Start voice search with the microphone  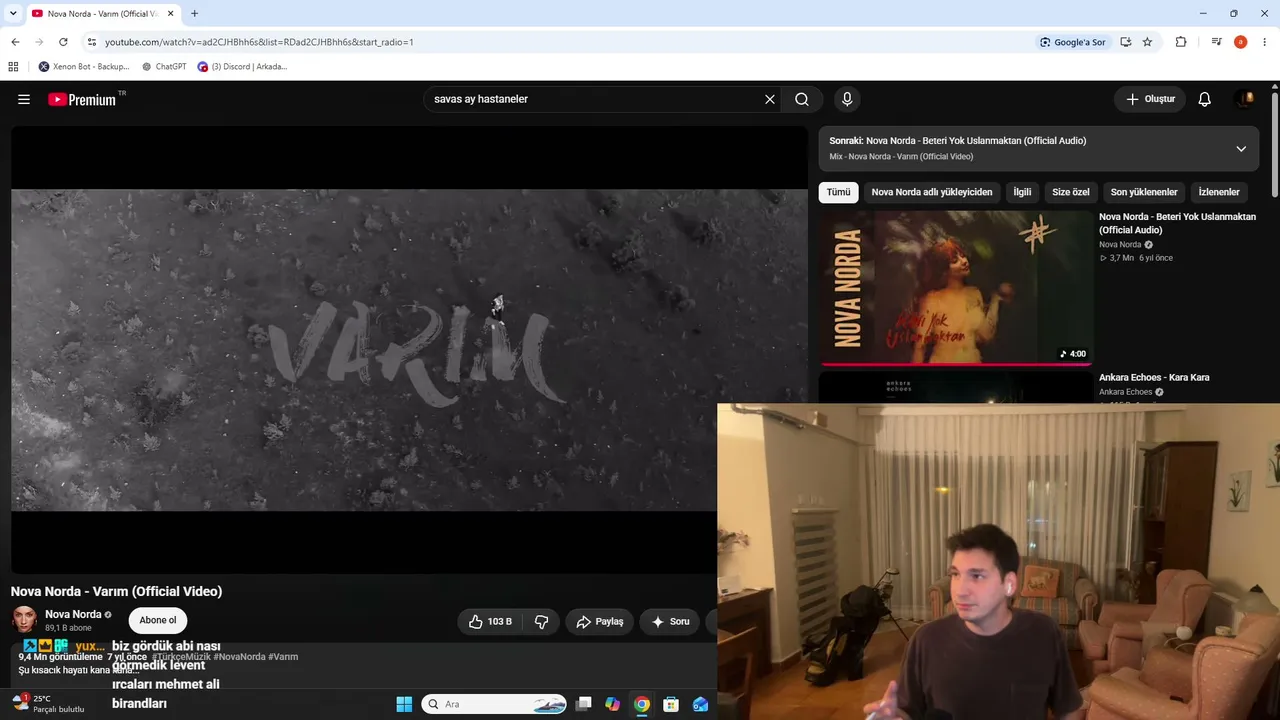(x=847, y=99)
